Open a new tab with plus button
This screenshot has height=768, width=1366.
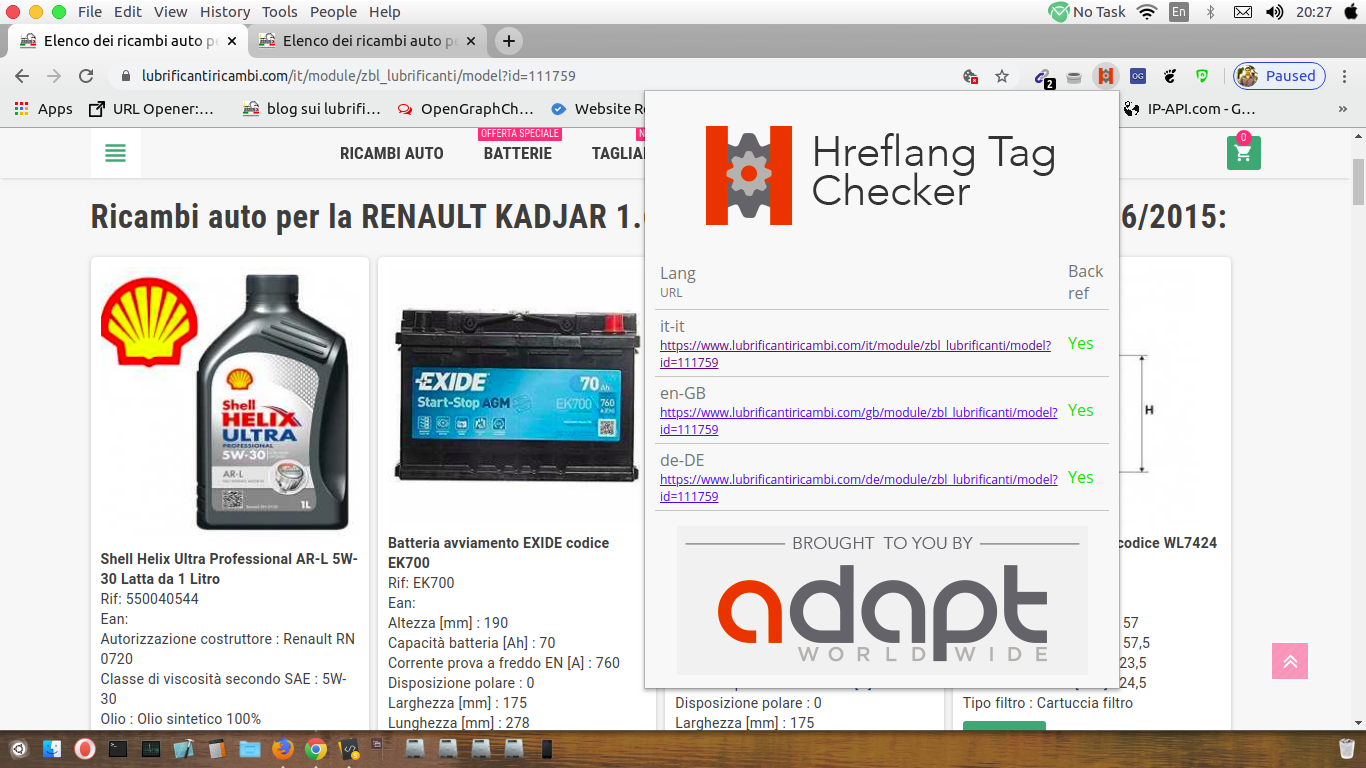tap(509, 41)
